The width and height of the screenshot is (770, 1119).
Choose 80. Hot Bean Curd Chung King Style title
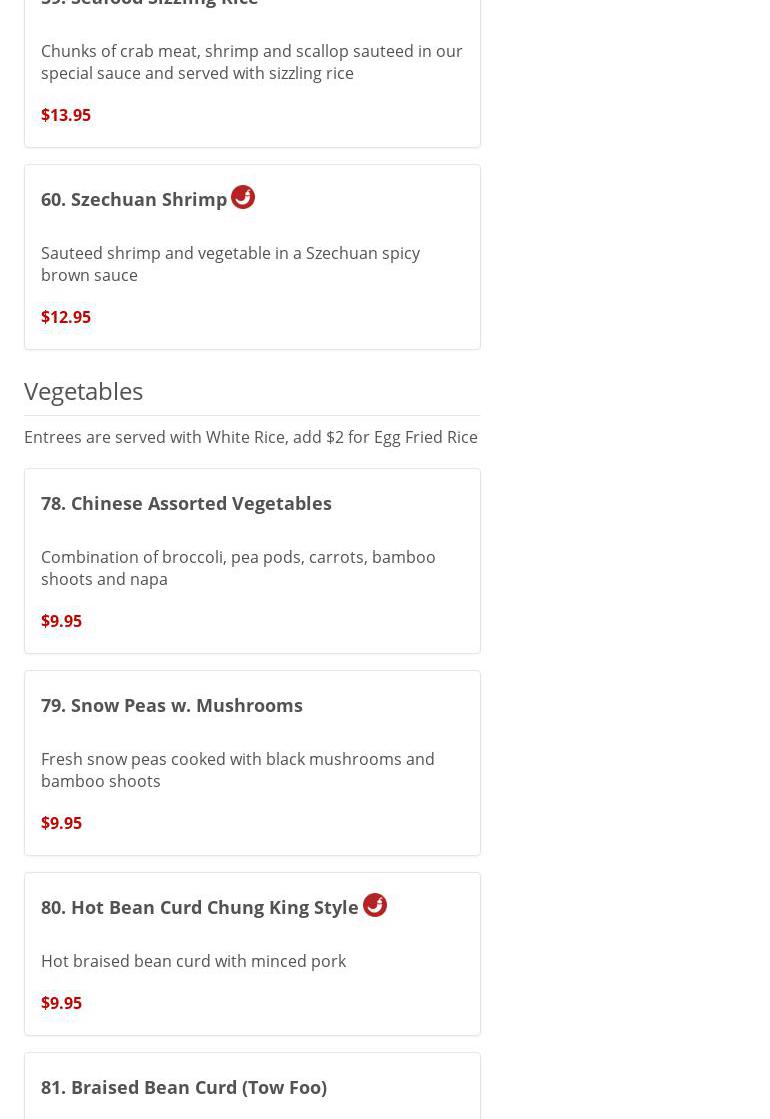[x=200, y=907]
